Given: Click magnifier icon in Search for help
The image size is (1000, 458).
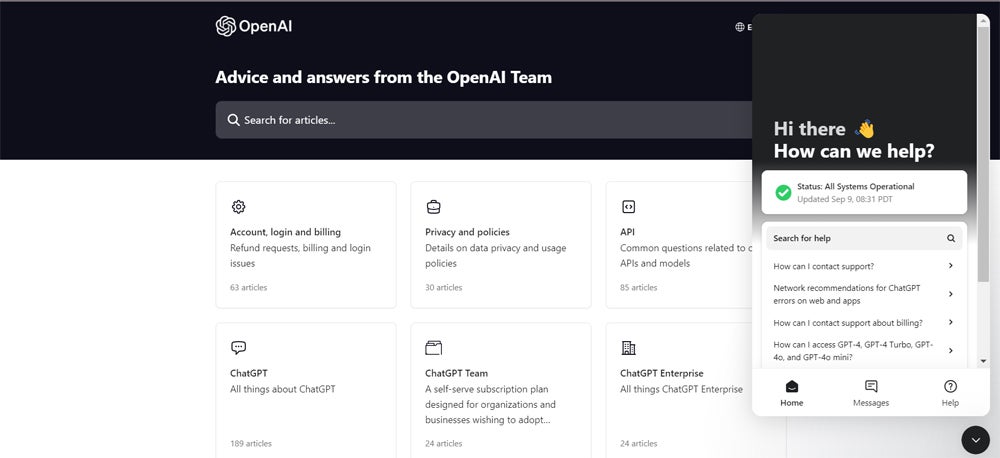Looking at the screenshot, I should [951, 238].
